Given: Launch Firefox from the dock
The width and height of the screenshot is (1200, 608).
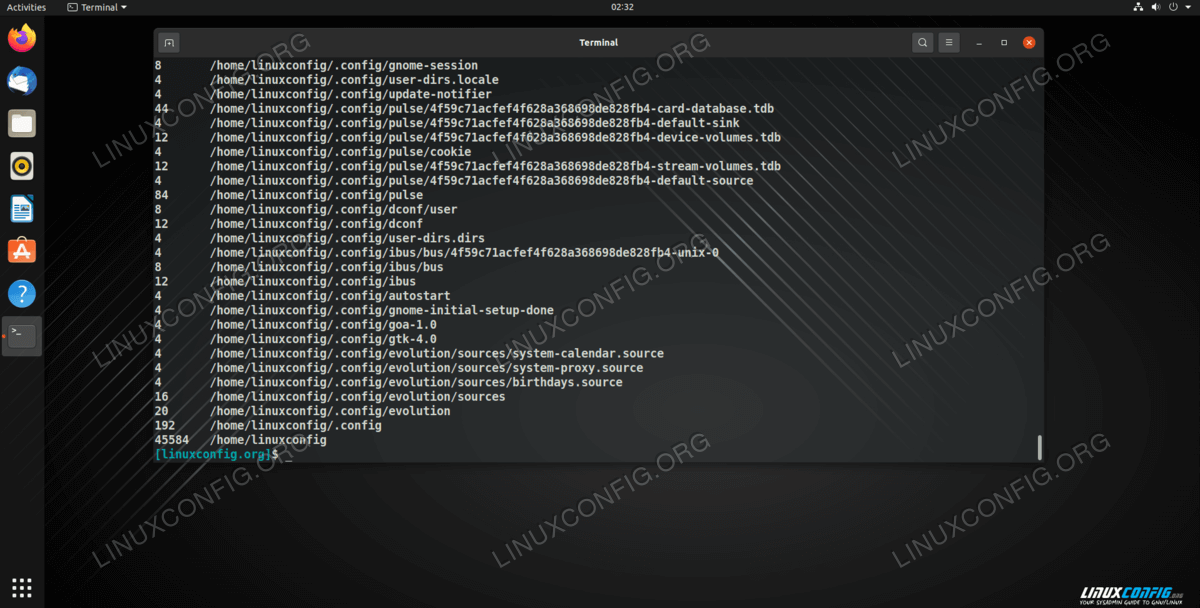Looking at the screenshot, I should pyautogui.click(x=22, y=39).
